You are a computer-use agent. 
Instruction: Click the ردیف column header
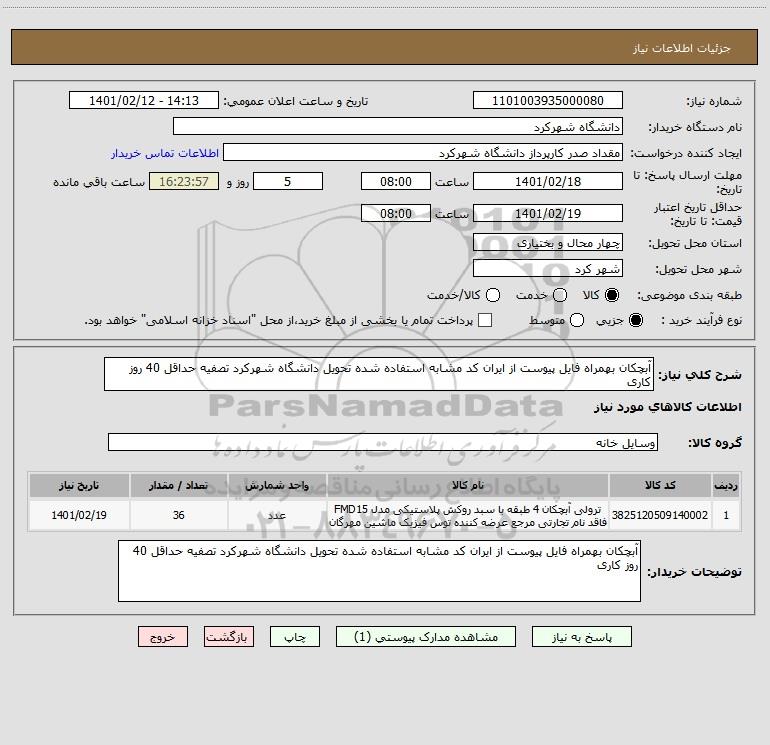coord(726,486)
